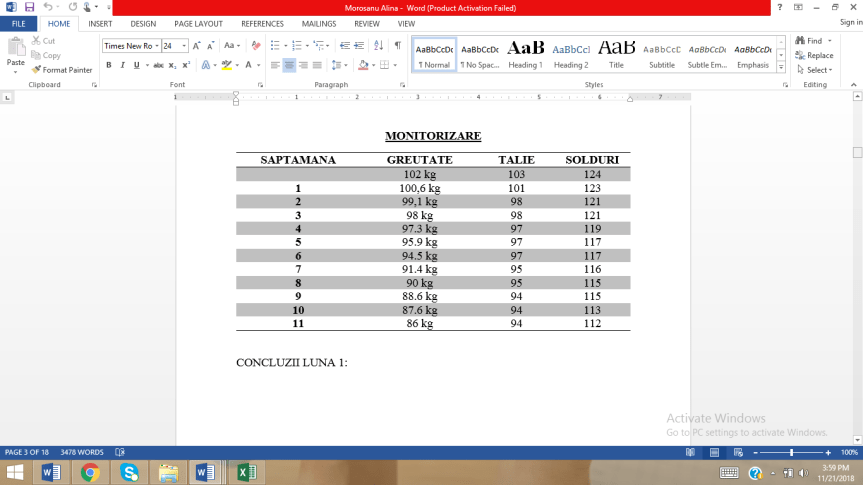
Task: Toggle show/hide paragraph marks
Action: 397,46
